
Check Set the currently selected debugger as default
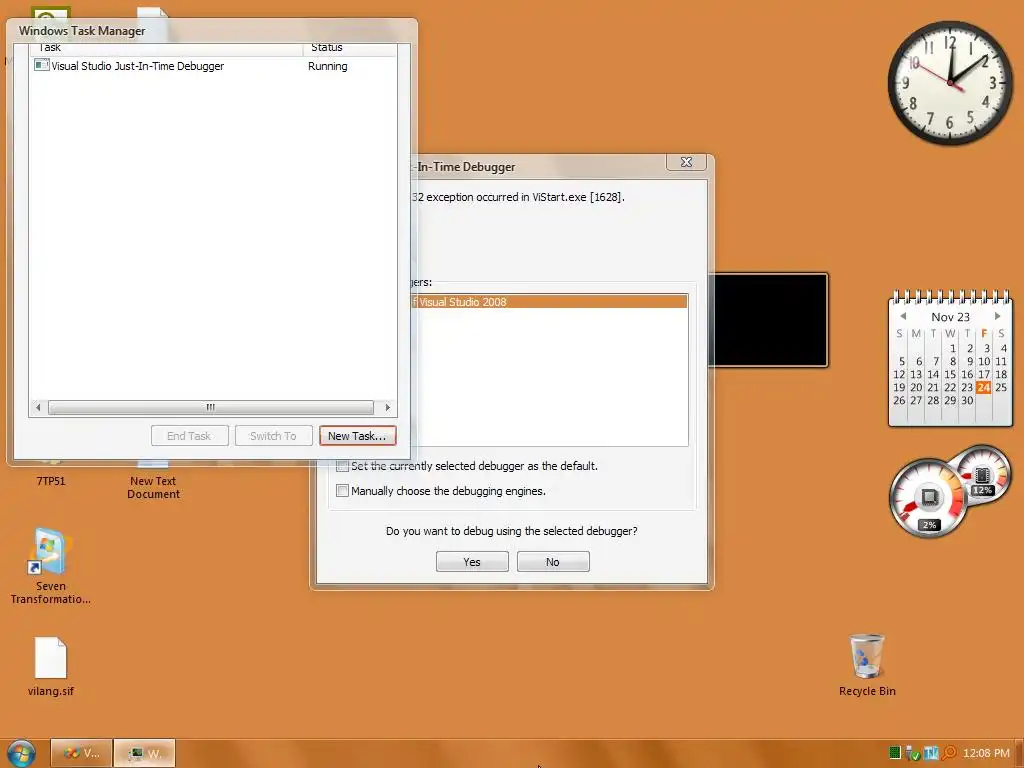pos(342,466)
